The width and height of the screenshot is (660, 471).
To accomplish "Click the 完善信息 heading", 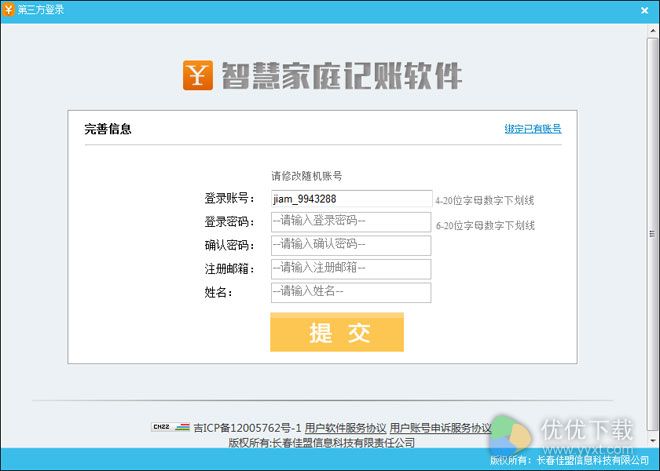I will (108, 129).
